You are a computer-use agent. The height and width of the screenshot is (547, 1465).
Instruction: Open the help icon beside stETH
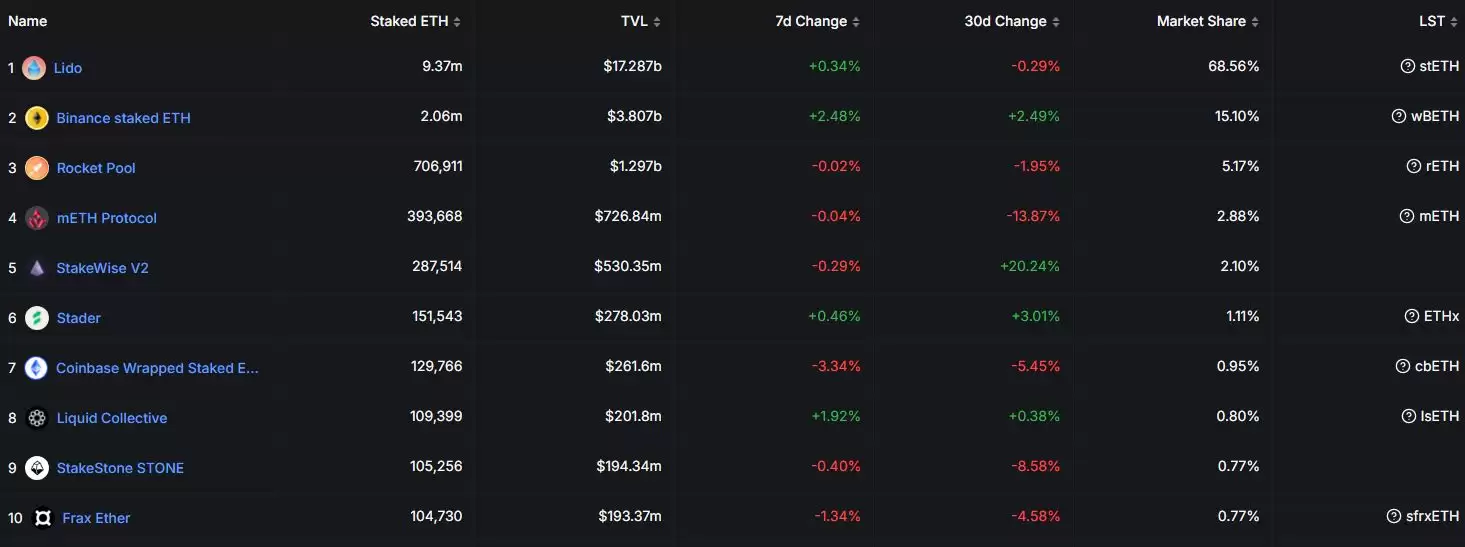tap(1408, 66)
